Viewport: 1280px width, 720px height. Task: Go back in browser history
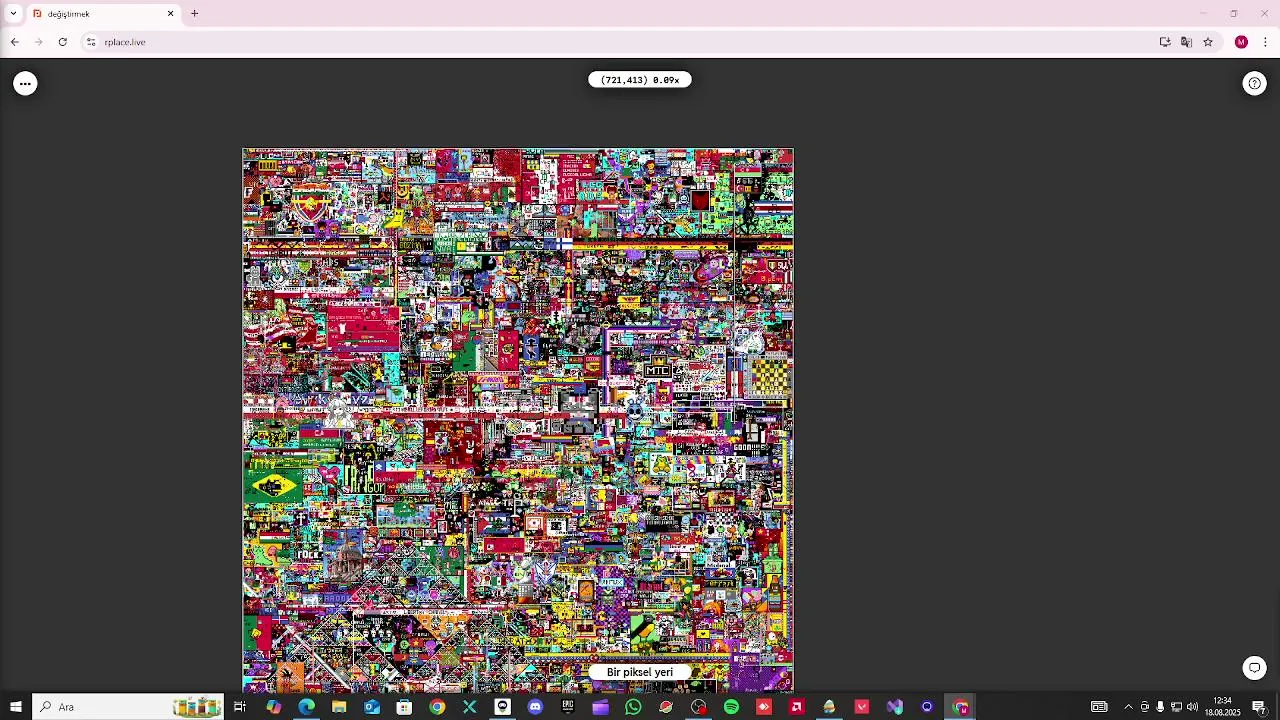(15, 42)
